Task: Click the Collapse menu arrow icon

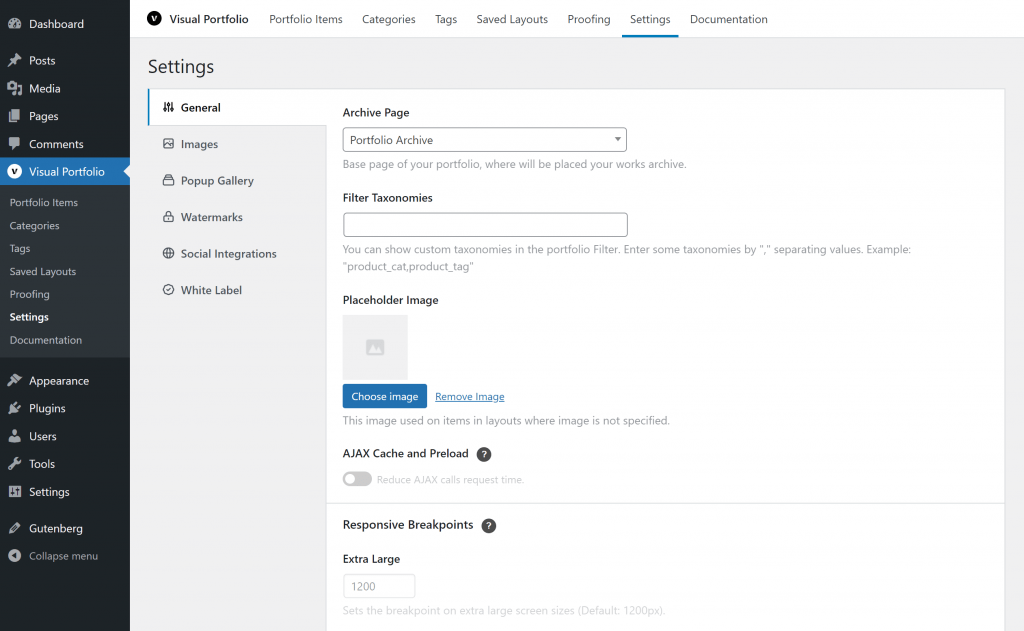Action: pos(14,556)
